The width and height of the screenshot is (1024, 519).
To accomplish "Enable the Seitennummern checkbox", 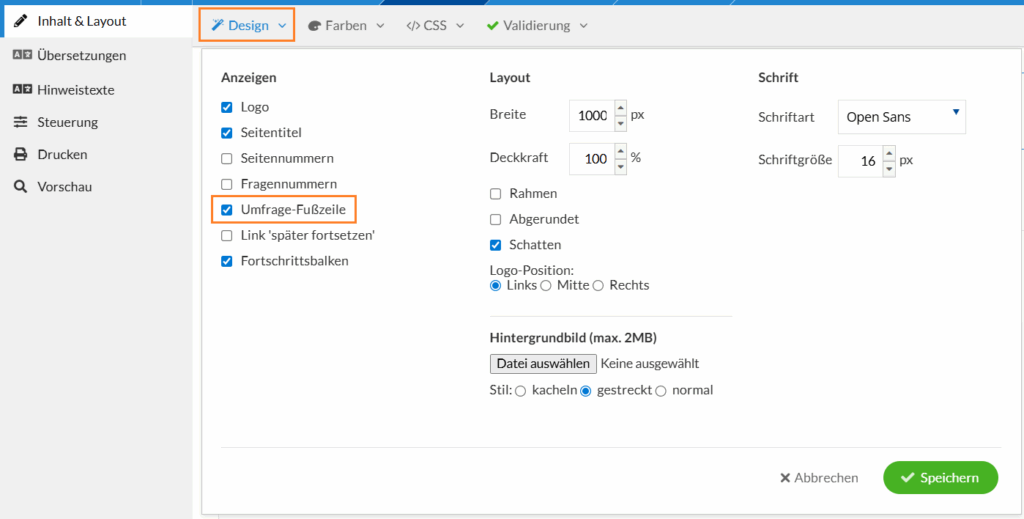I will (227, 158).
